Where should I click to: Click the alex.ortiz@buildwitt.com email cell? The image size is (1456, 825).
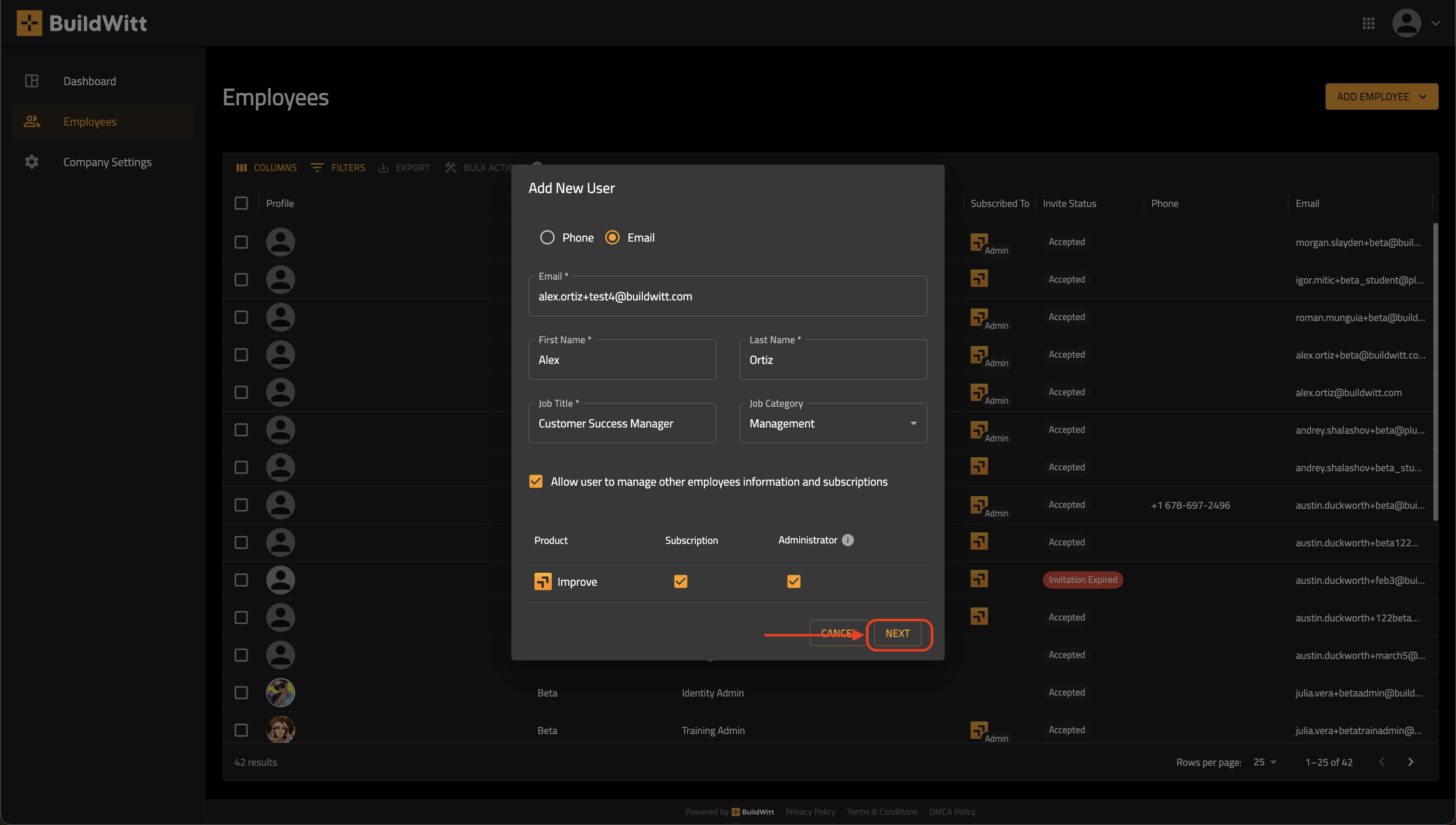point(1348,392)
